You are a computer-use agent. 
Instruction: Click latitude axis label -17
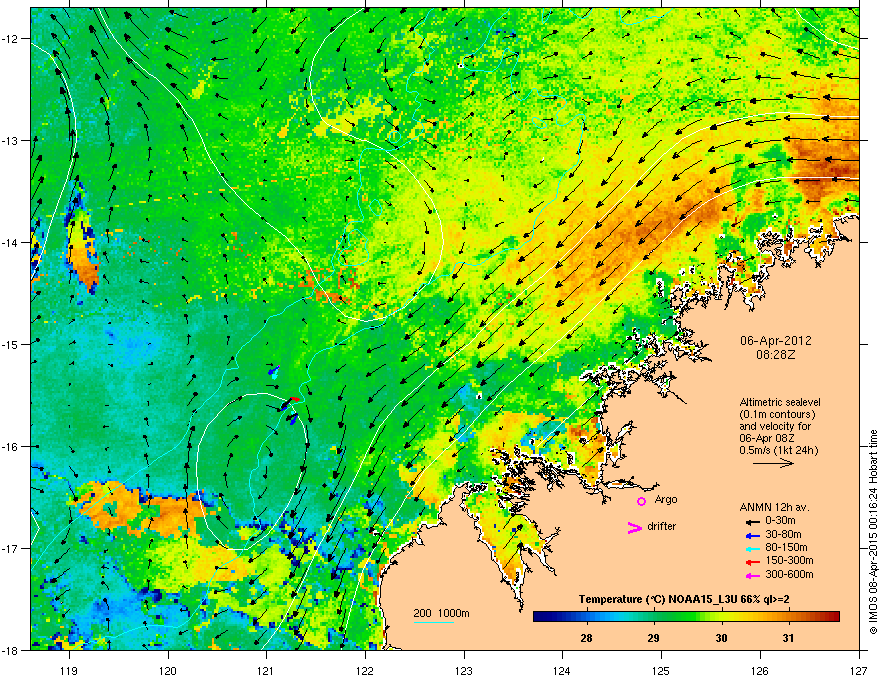point(10,548)
